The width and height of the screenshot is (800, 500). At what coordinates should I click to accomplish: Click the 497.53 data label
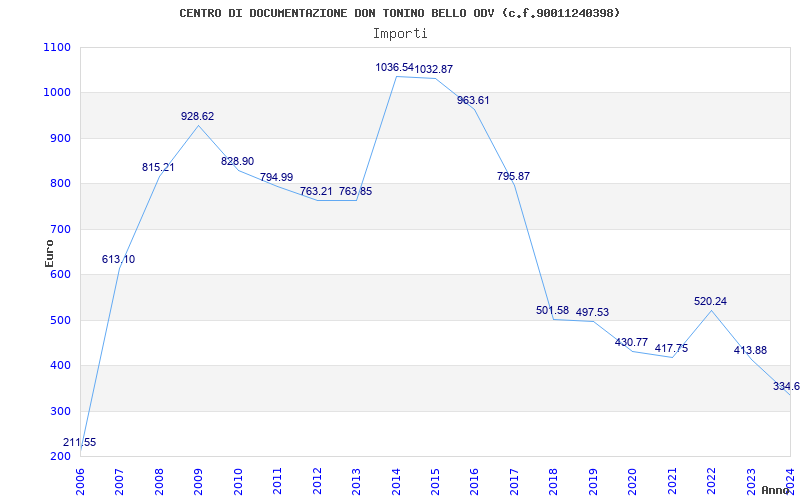(x=592, y=312)
